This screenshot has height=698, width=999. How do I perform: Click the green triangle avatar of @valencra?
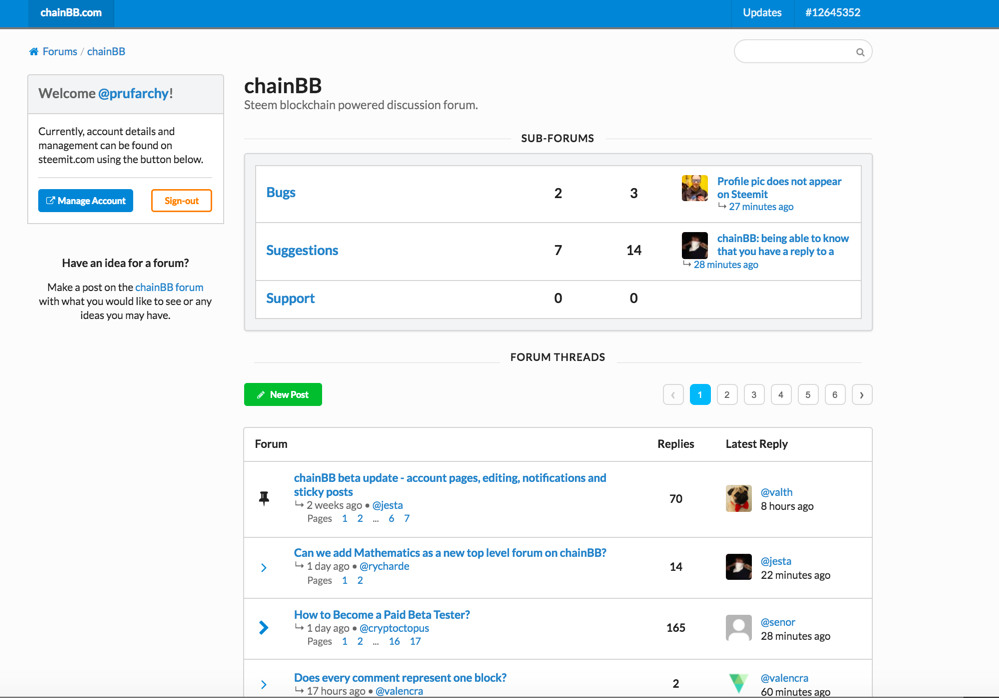(x=738, y=683)
